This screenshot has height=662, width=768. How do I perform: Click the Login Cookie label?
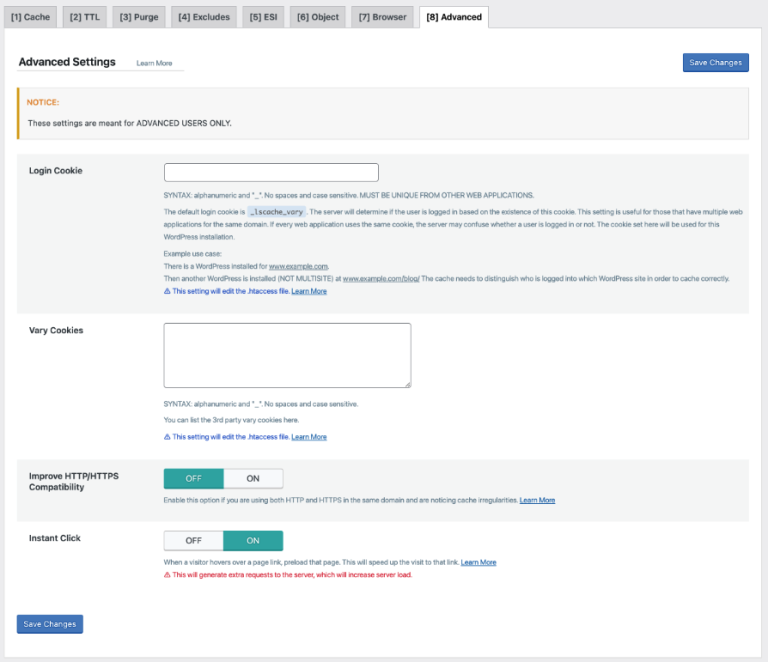[x=55, y=170]
